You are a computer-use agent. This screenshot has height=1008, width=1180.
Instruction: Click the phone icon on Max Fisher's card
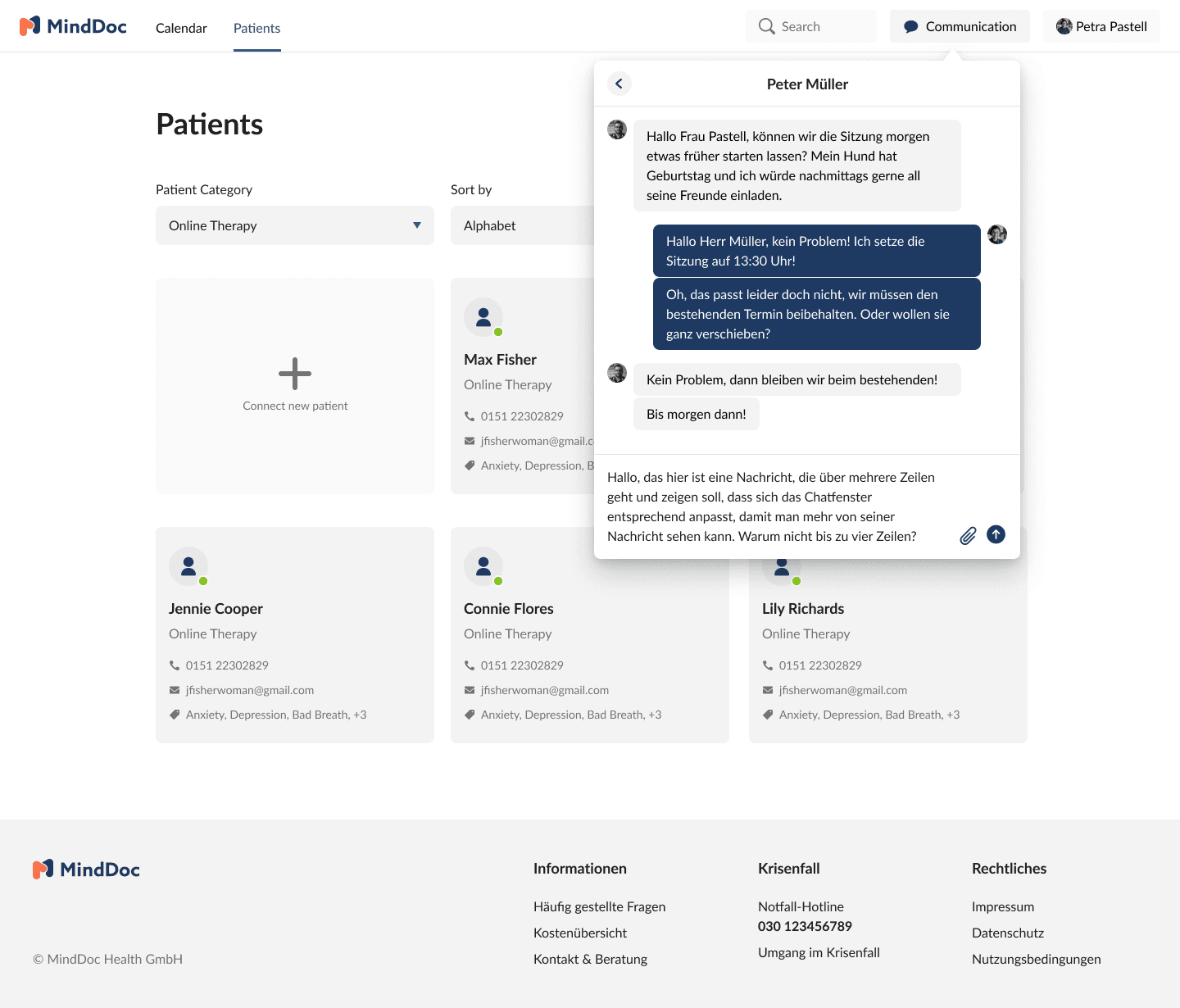click(470, 416)
